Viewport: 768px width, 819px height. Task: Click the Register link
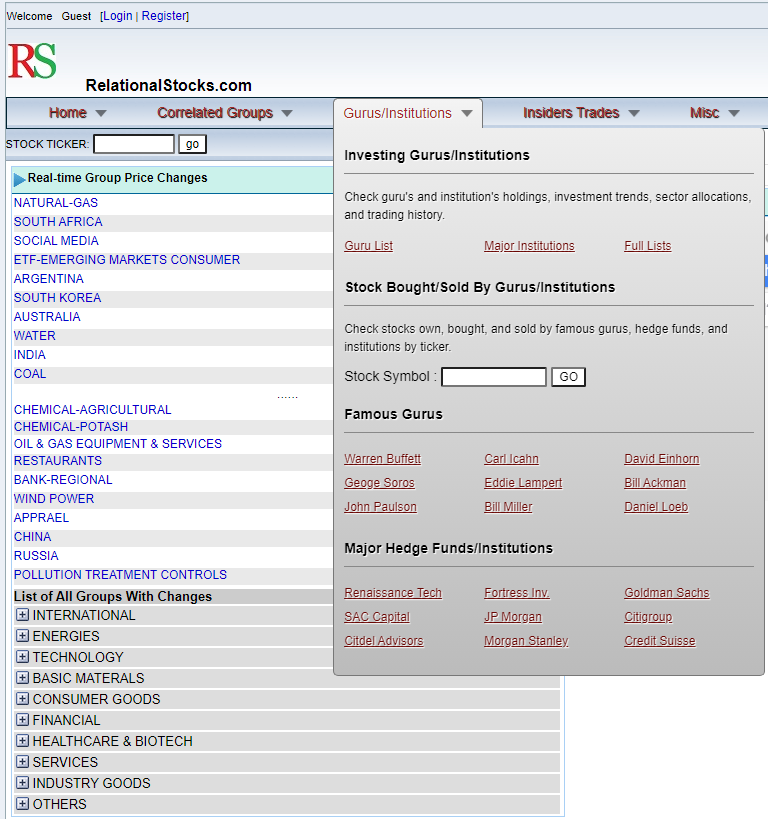164,16
